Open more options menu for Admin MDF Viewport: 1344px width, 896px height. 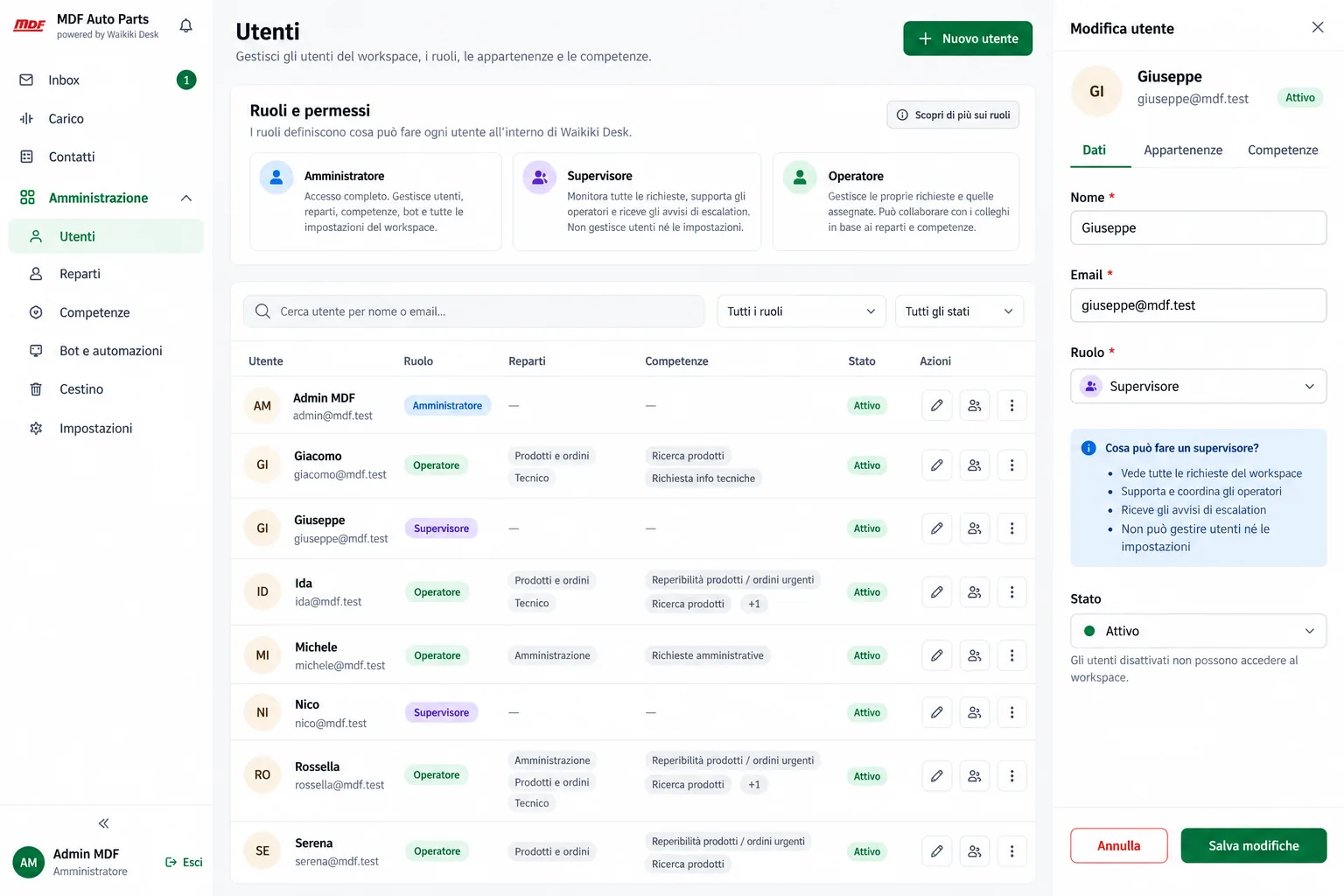[x=1012, y=405]
